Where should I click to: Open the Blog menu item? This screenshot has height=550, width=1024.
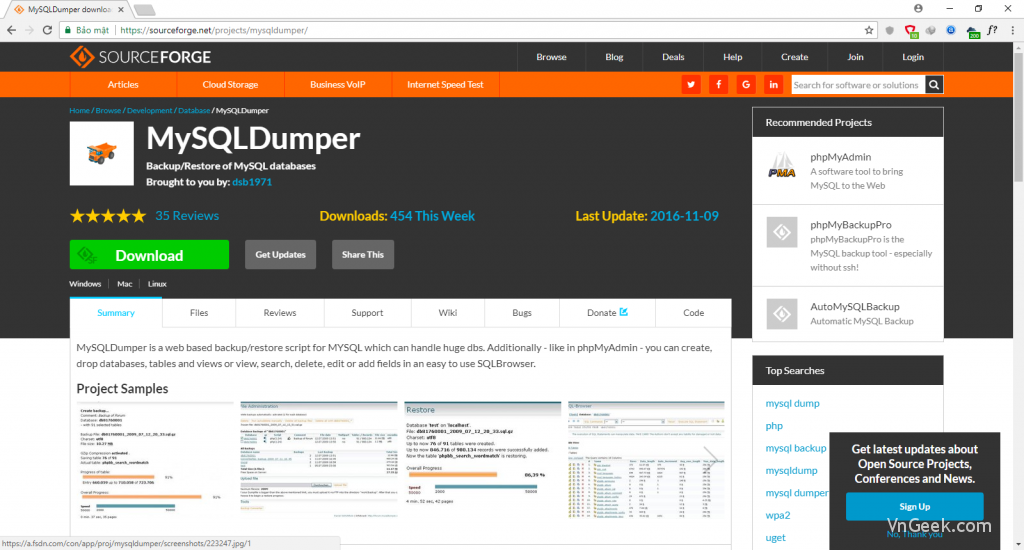[614, 57]
